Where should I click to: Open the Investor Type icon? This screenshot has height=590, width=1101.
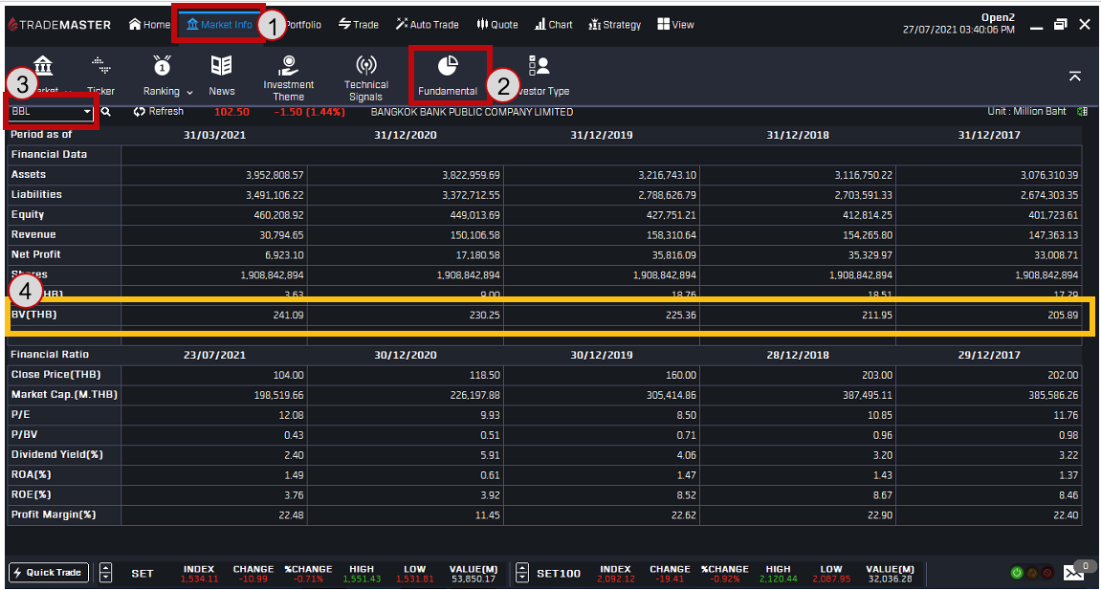click(x=540, y=75)
